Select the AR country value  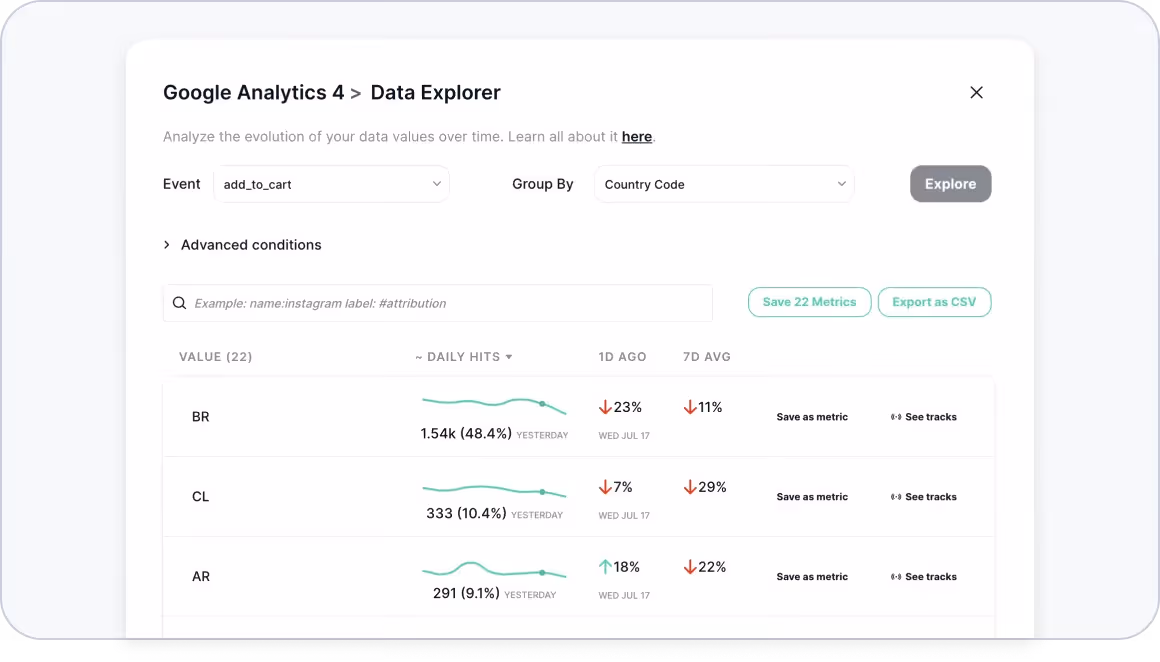click(200, 577)
